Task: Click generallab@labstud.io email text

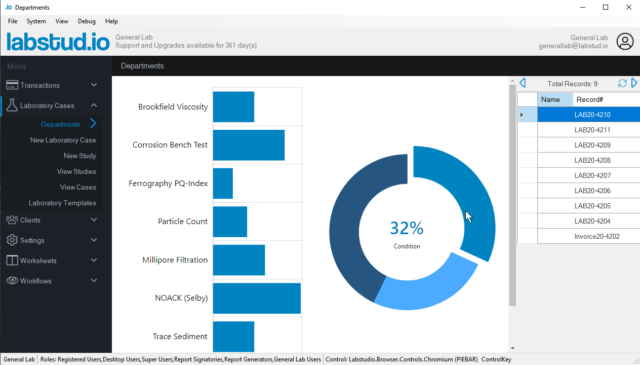Action: click(573, 46)
